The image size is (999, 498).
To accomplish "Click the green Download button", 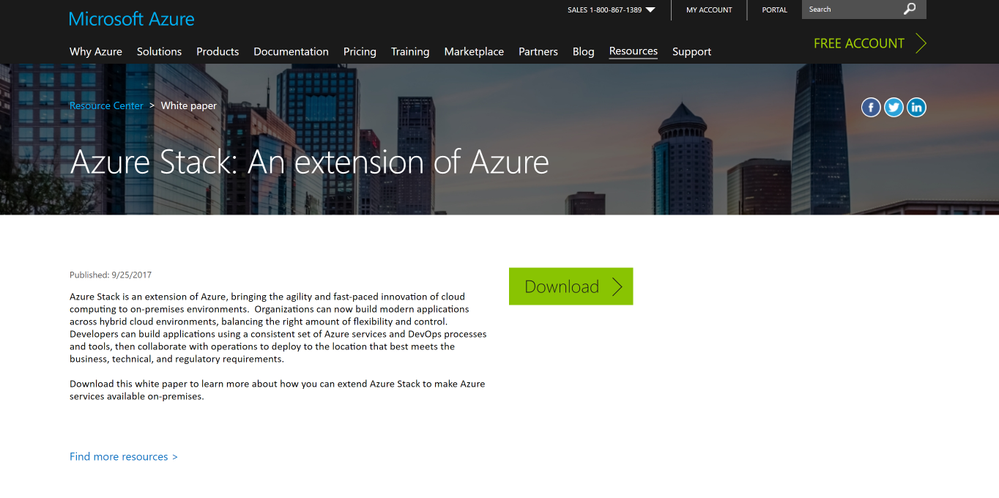I will tap(571, 286).
